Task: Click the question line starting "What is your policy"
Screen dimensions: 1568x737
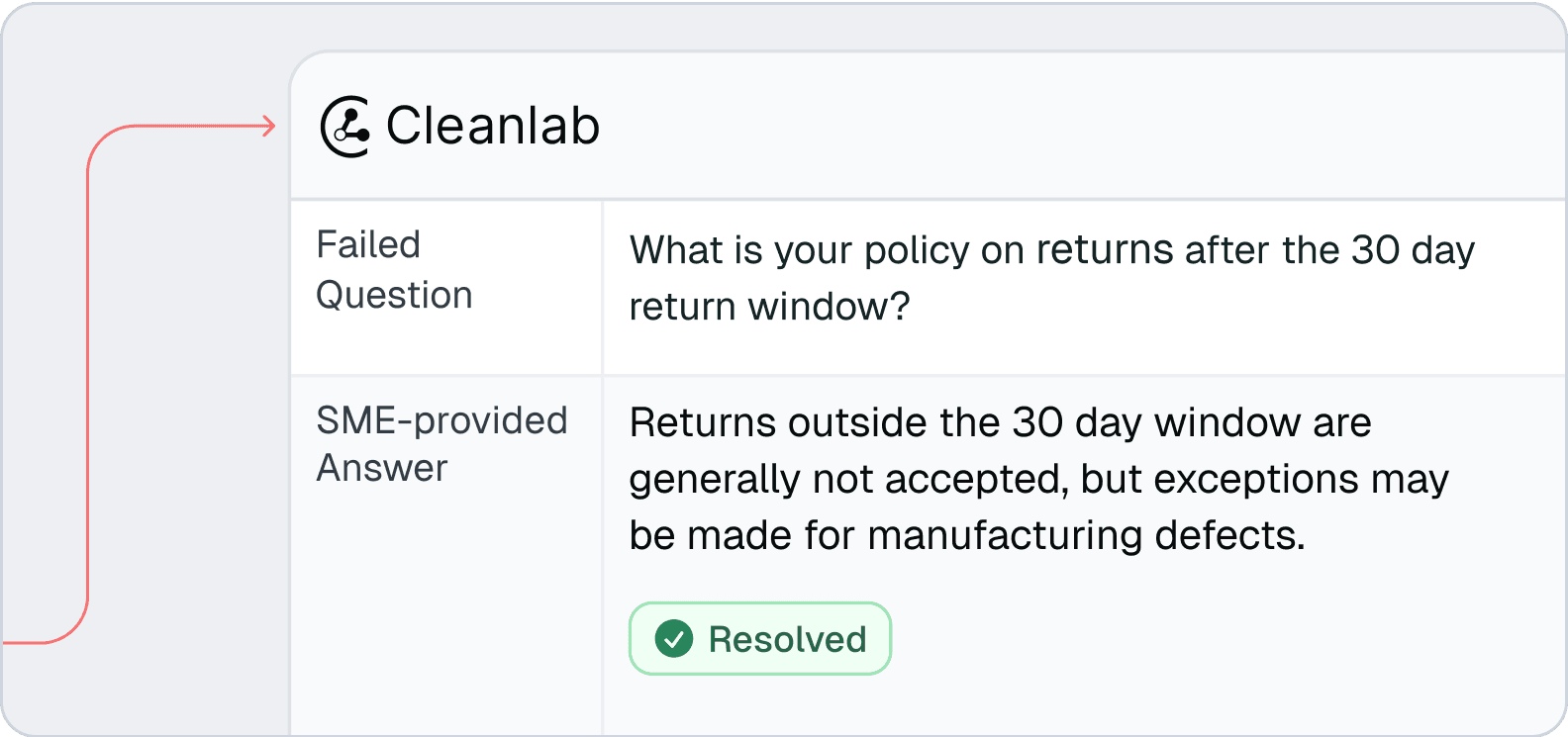Action: 1051,250
